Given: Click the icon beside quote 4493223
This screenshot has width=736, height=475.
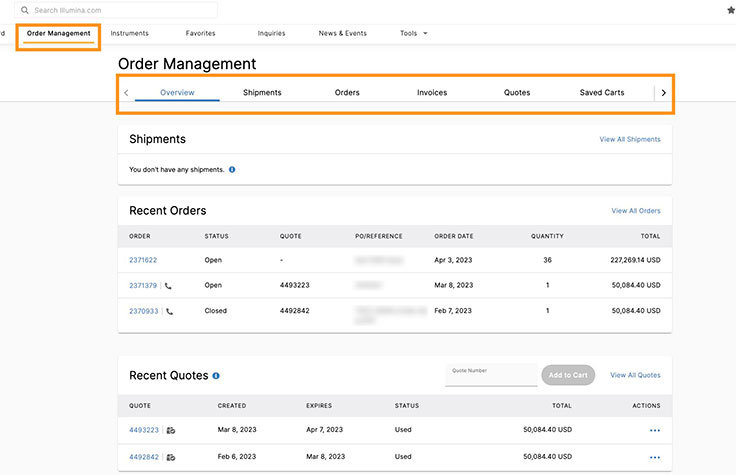Looking at the screenshot, I should pyautogui.click(x=171, y=430).
